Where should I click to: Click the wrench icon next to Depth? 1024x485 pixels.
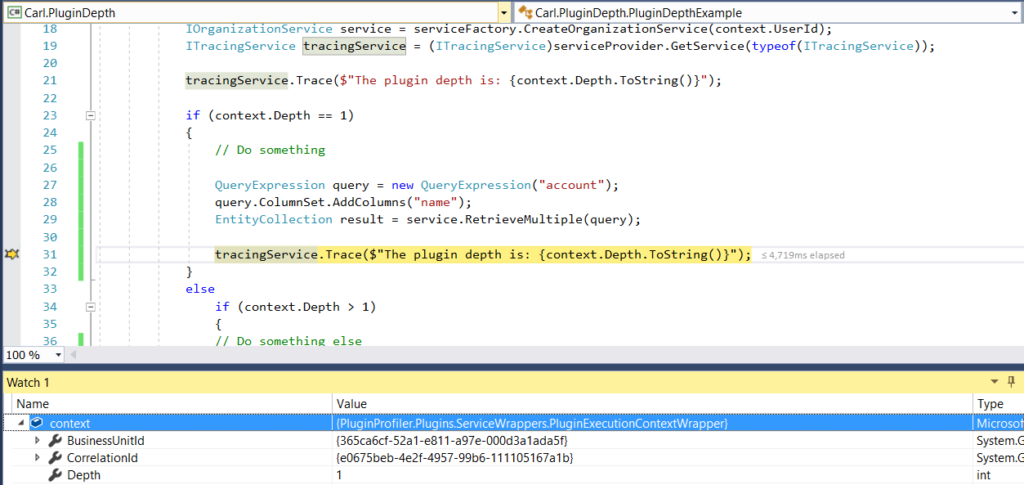click(56, 475)
